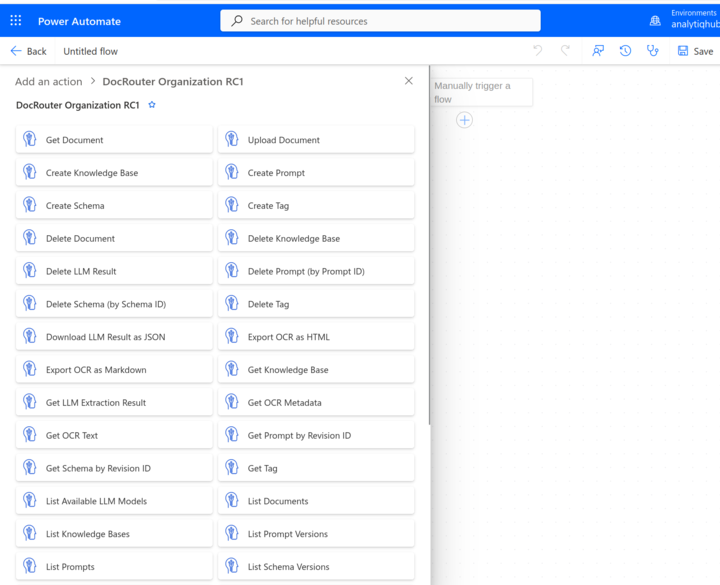Viewport: 720px width, 585px height.
Task: Select Delete Schema (by Schema ID) action
Action: (114, 304)
